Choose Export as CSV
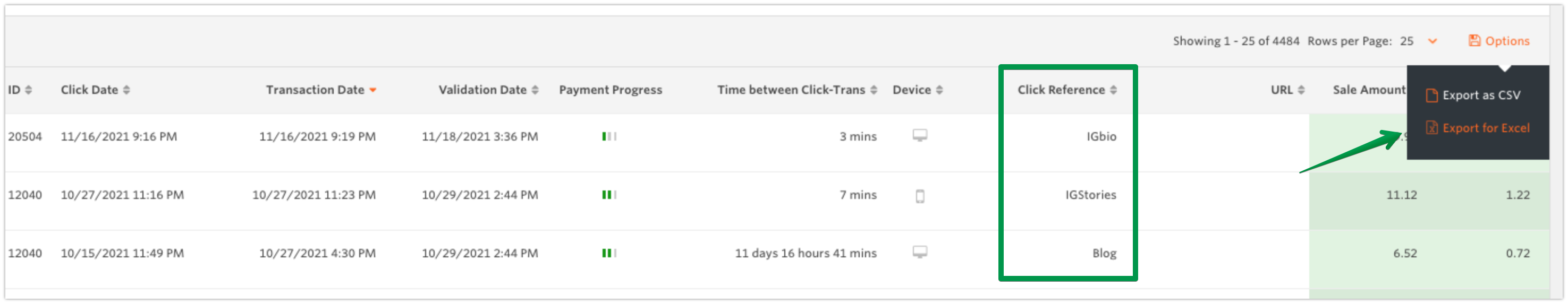The width and height of the screenshot is (1568, 304). tap(1480, 95)
